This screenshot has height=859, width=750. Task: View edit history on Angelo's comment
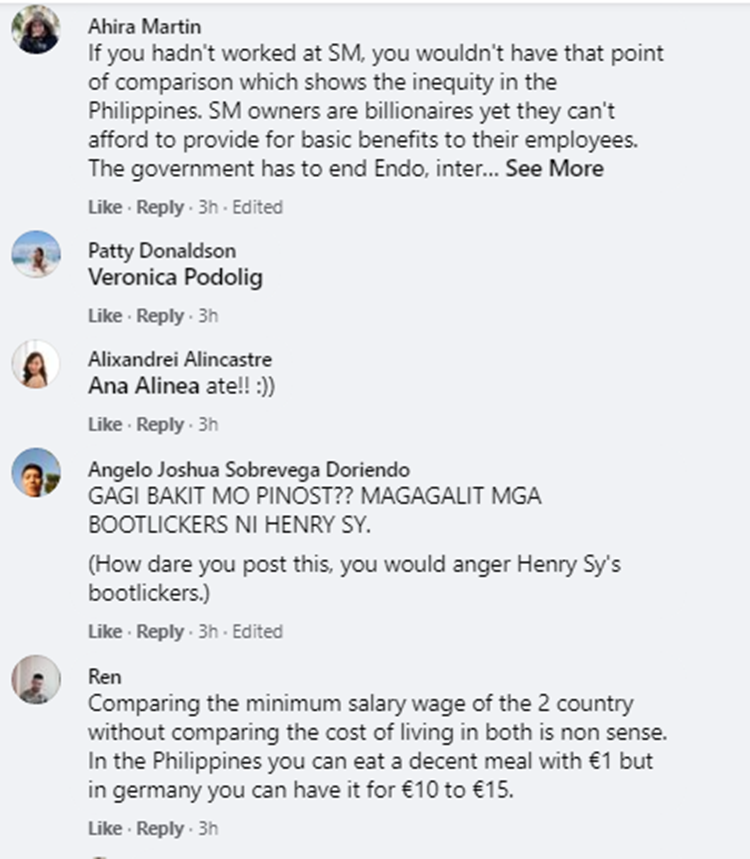tap(258, 632)
